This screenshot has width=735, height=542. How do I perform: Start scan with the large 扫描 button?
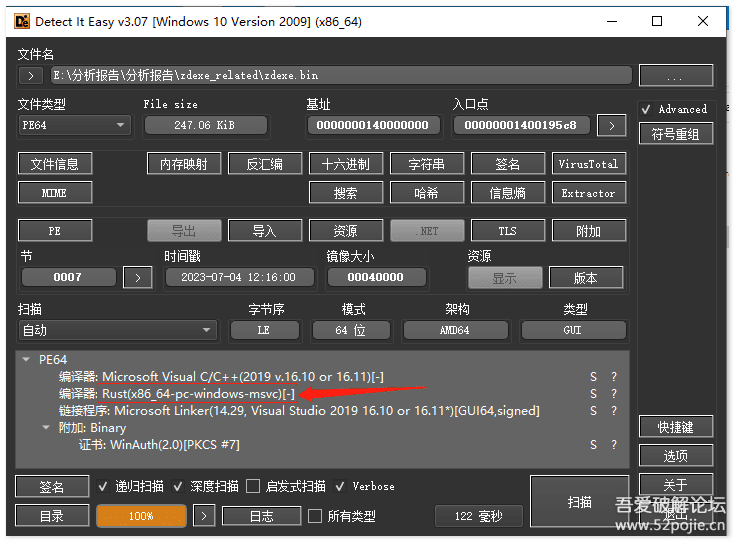pyautogui.click(x=579, y=502)
